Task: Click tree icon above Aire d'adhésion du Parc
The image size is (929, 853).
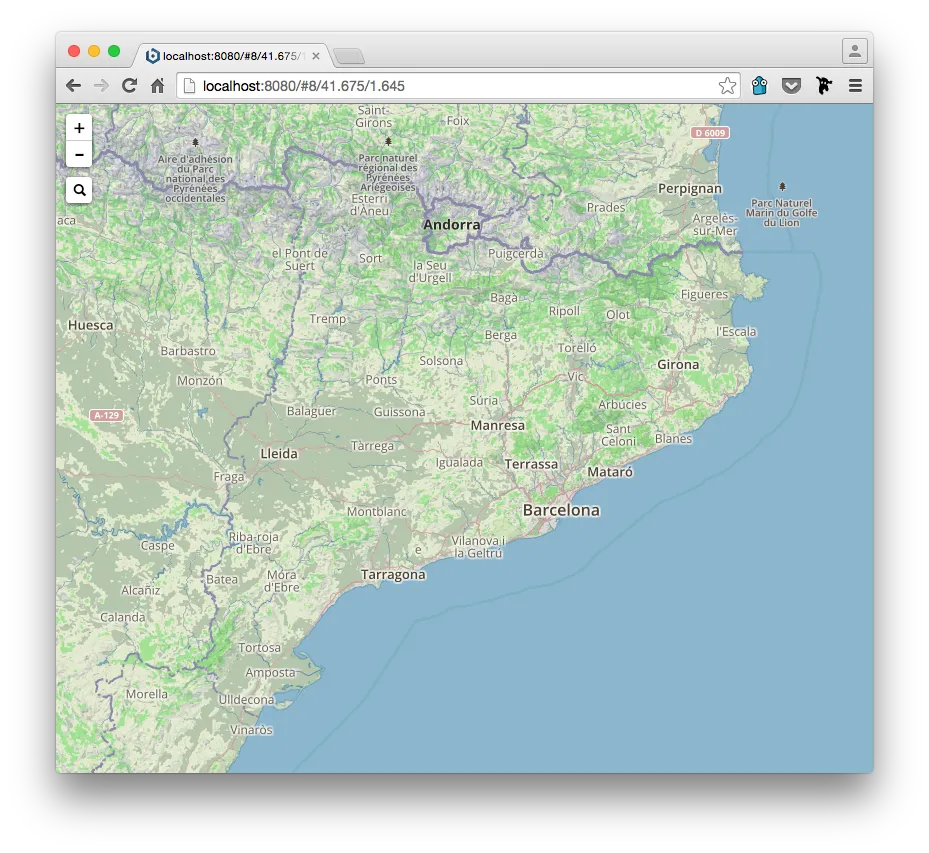Action: point(196,143)
